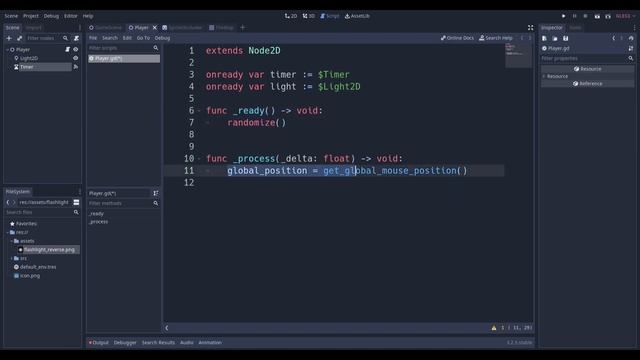The height and width of the screenshot is (360, 640).
Task: Open the top Debug menu
Action: pos(51,16)
